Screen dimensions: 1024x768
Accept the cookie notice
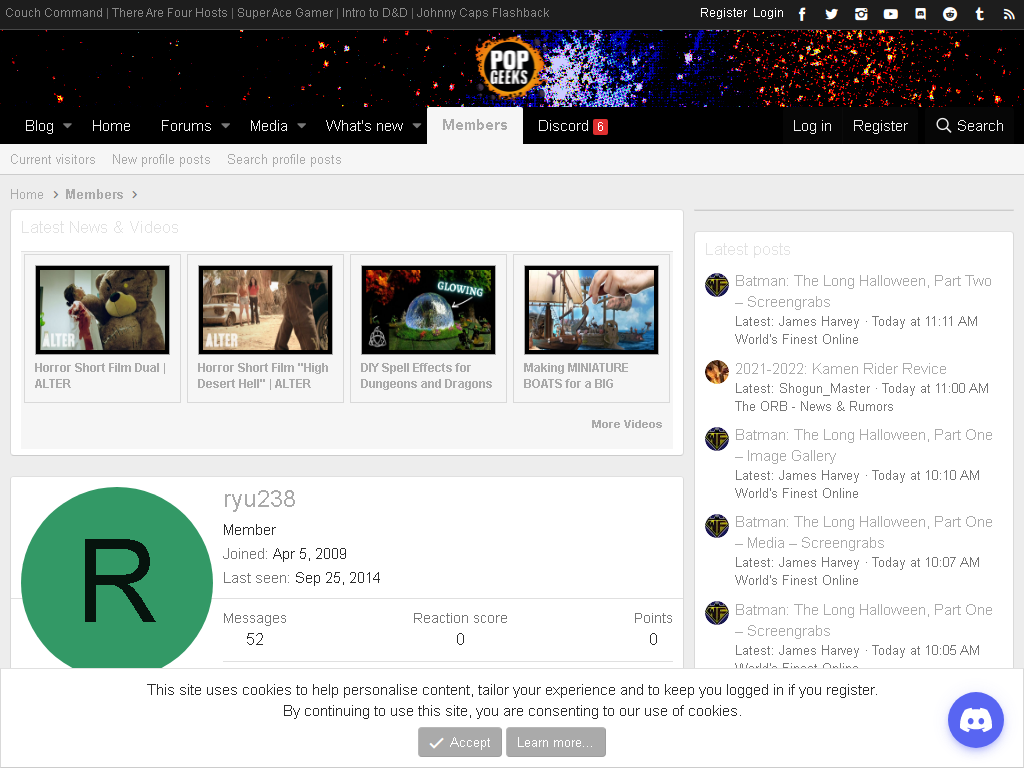[460, 743]
